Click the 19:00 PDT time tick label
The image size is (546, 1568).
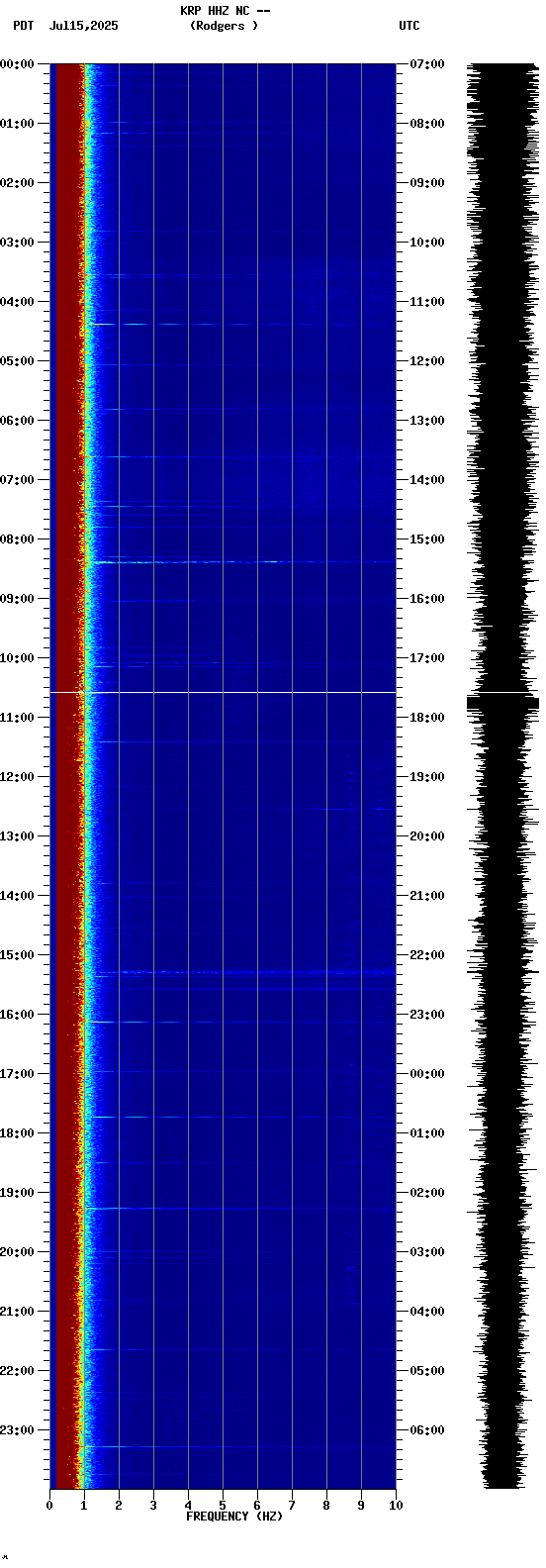17,1193
